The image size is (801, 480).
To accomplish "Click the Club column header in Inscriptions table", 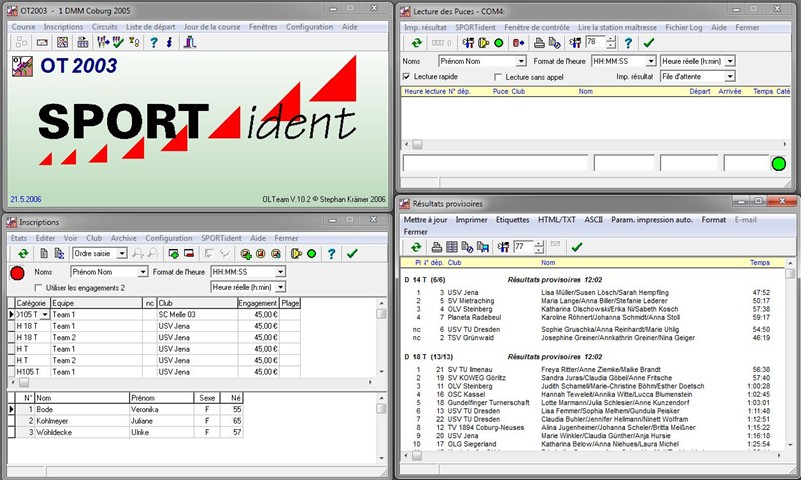I will pyautogui.click(x=197, y=303).
